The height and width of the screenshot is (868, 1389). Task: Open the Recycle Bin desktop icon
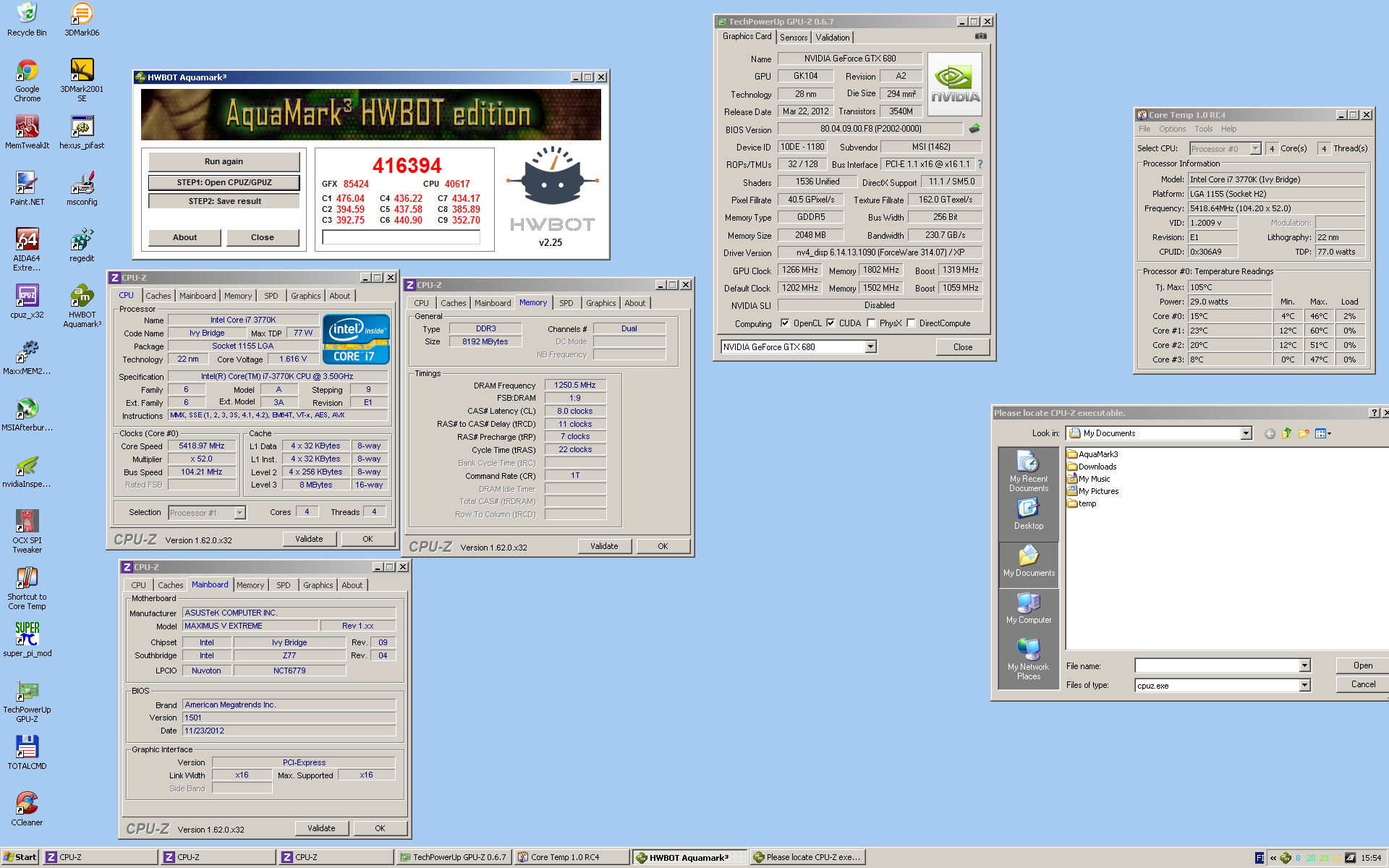pyautogui.click(x=27, y=20)
